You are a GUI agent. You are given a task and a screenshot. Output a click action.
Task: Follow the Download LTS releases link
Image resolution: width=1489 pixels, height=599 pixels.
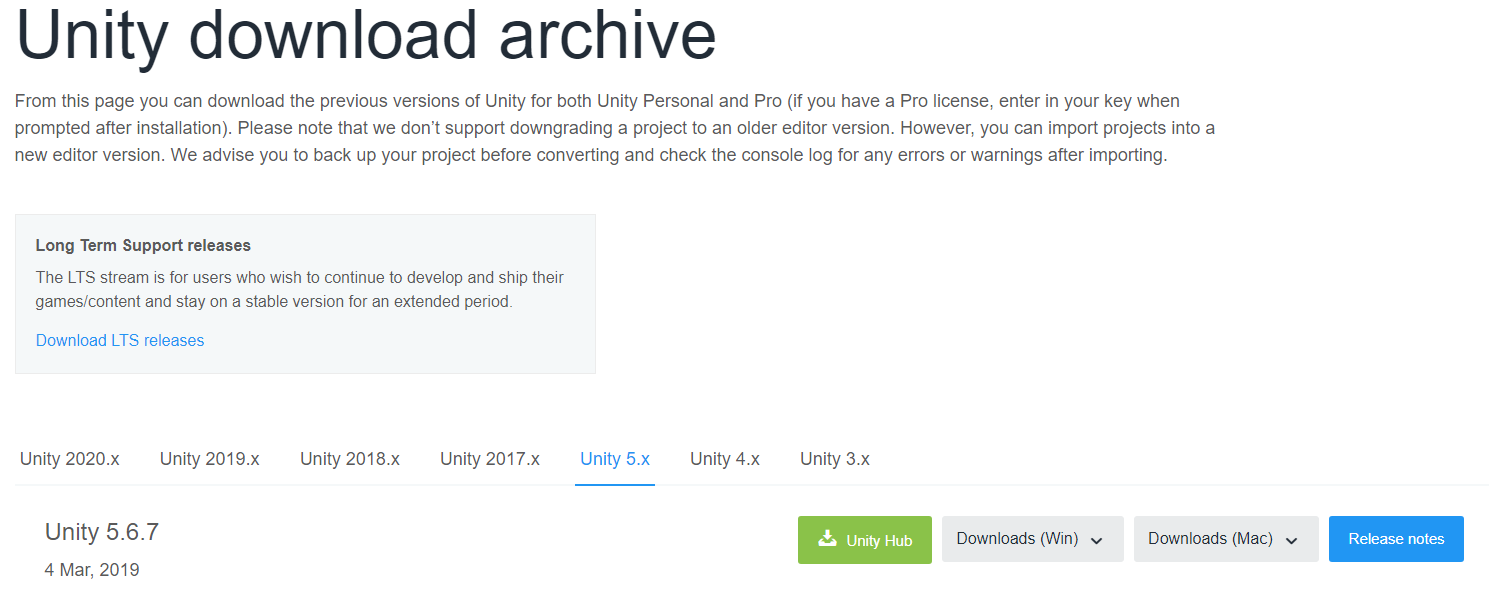(x=120, y=340)
